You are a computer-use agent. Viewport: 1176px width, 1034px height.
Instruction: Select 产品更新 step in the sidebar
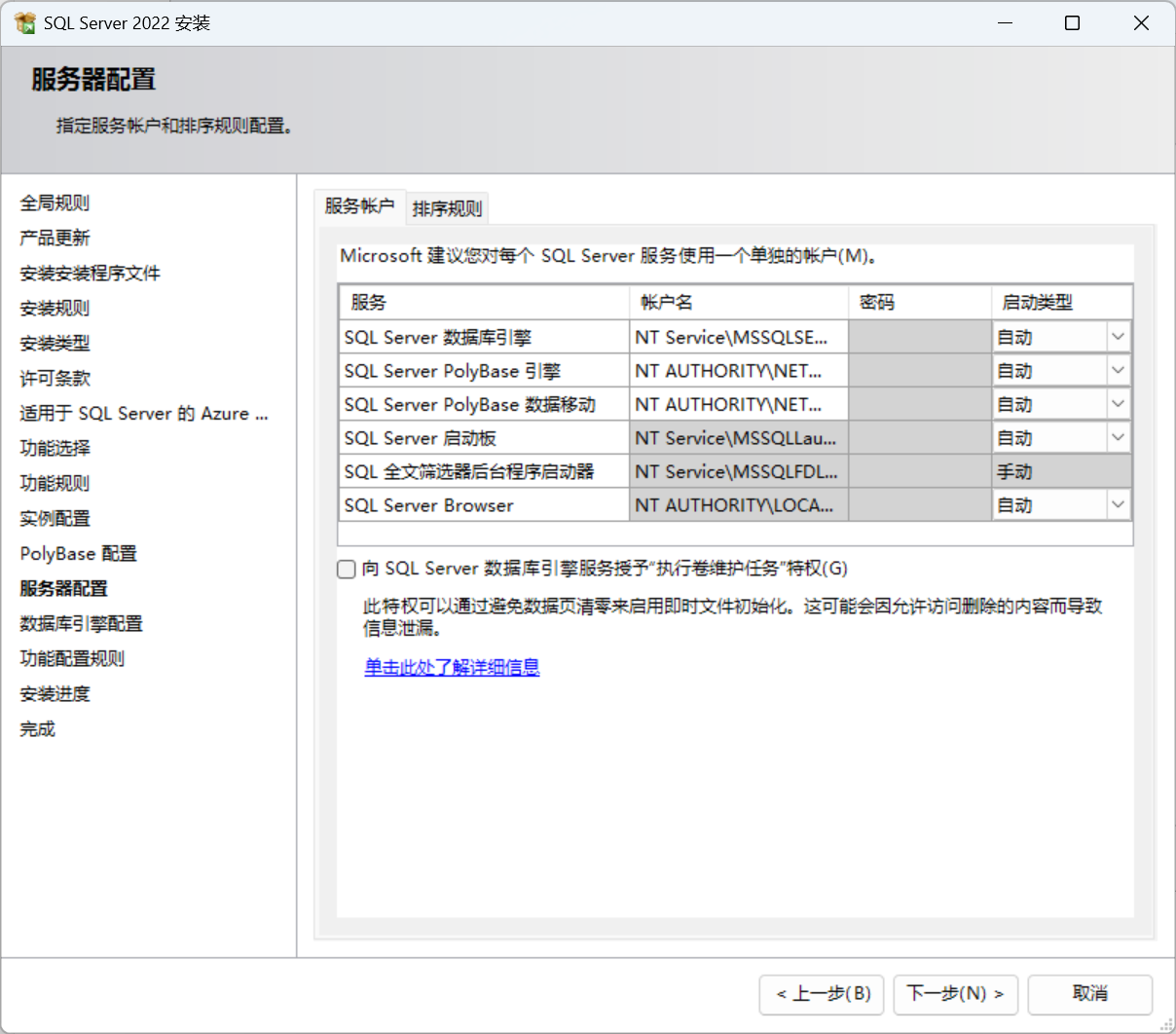click(55, 238)
